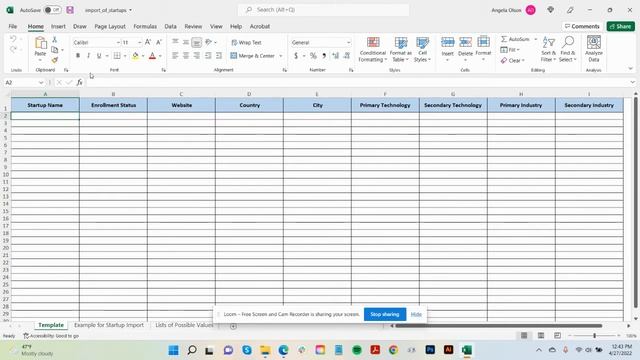Viewport: 640px width, 360px height.
Task: Click the Name Box showing A2
Action: [21, 82]
